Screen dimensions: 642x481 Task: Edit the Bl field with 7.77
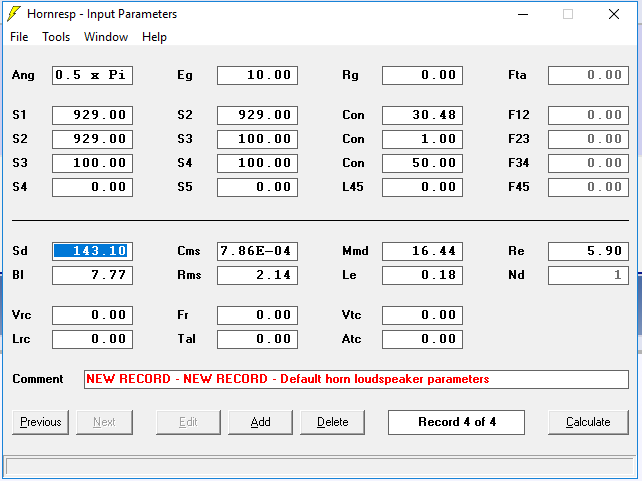93,275
